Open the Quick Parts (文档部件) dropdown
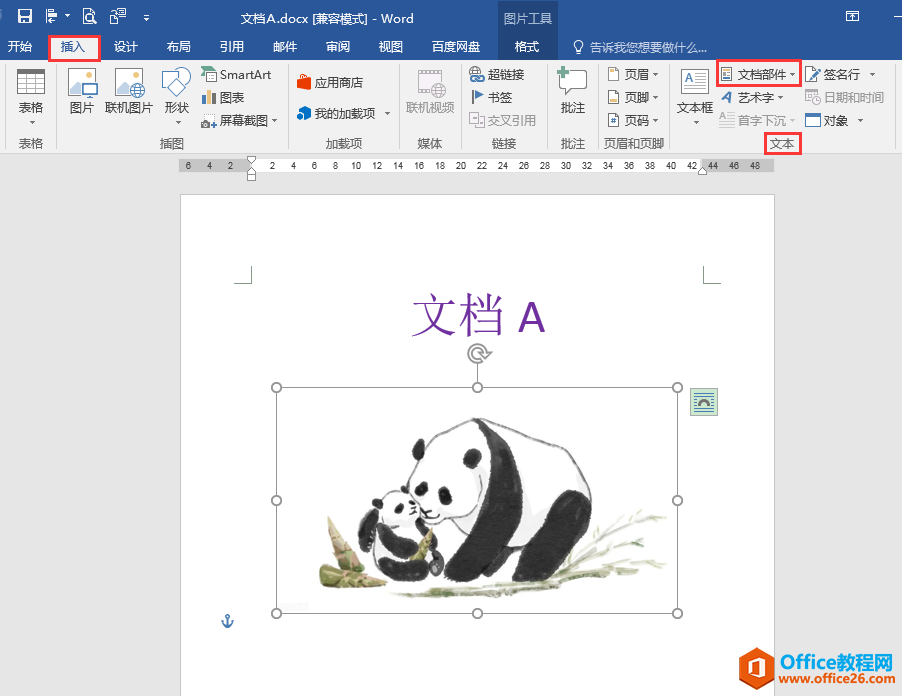 click(x=758, y=74)
